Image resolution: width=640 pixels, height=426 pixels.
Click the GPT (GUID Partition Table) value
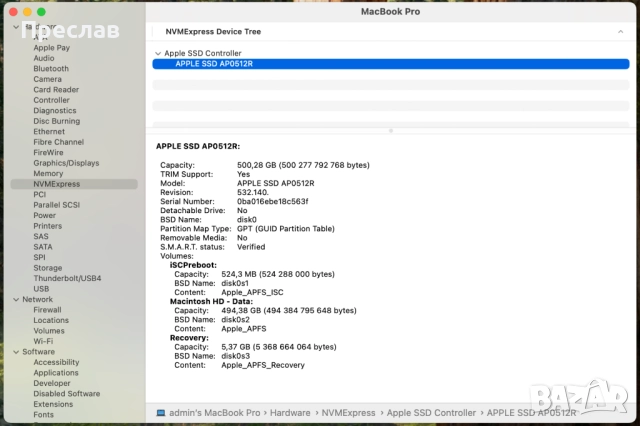(x=286, y=229)
